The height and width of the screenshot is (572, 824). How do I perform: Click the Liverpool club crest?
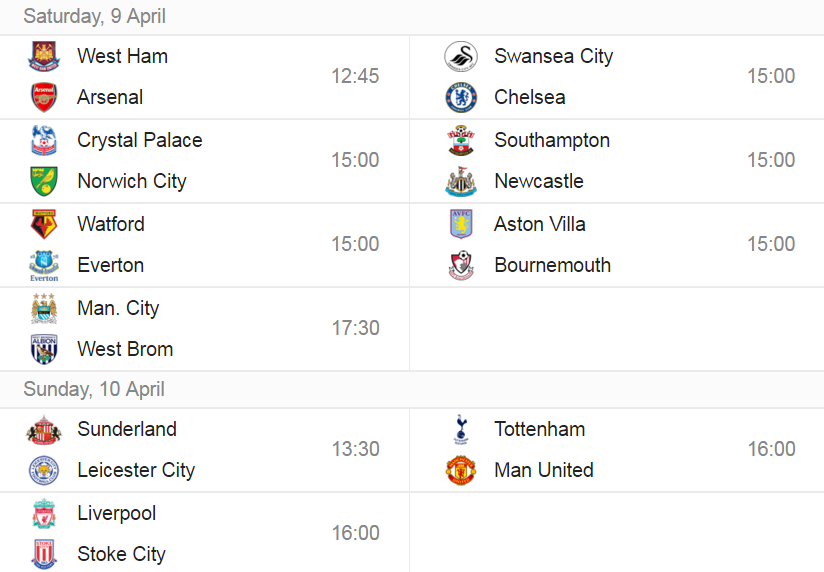click(44, 514)
